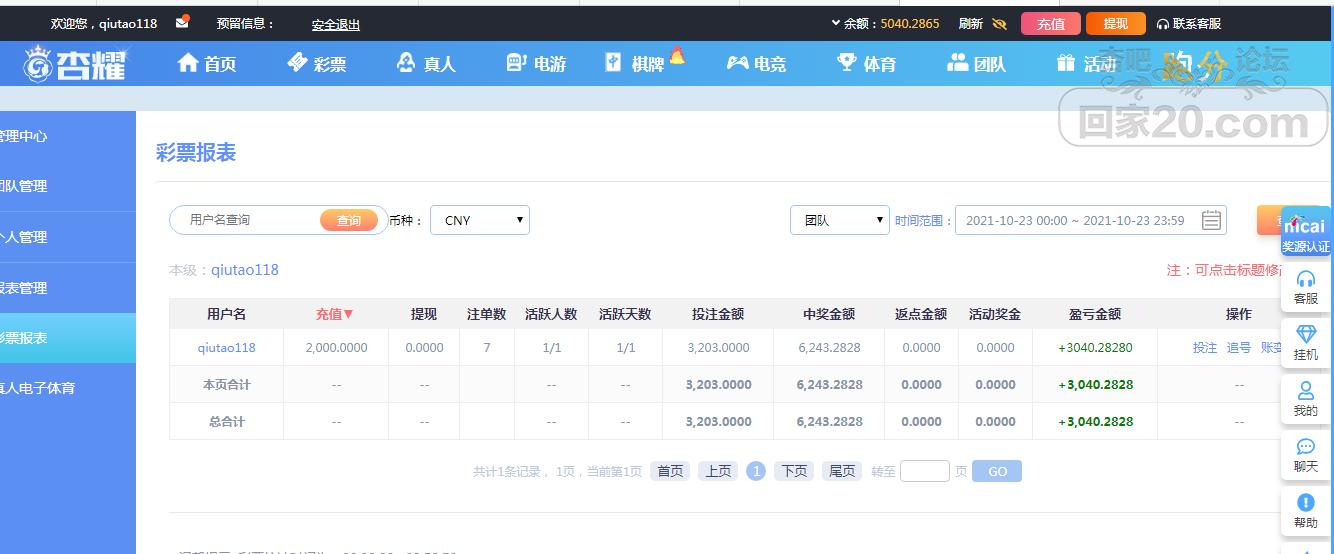This screenshot has width=1334, height=554.
Task: Open the 活动 promotions menu
Action: coord(1086,64)
